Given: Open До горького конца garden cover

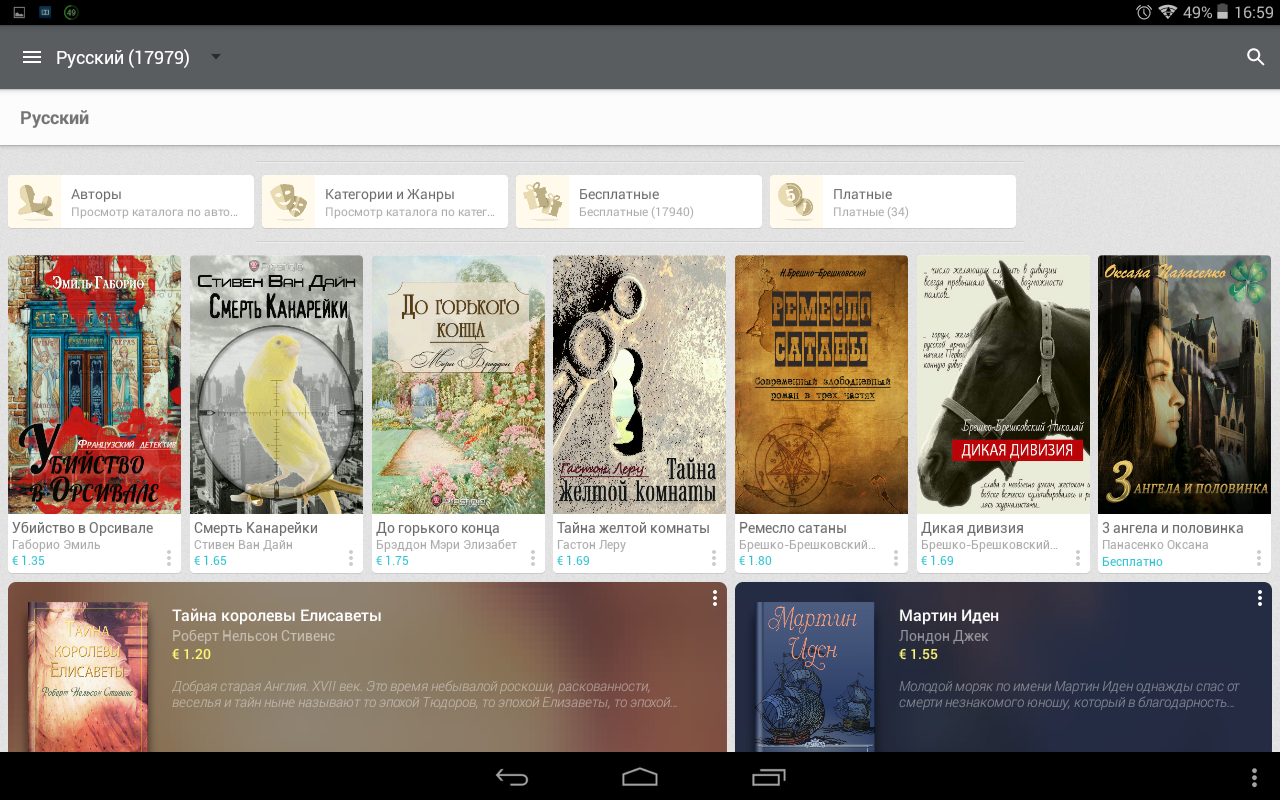Looking at the screenshot, I should (x=458, y=384).
